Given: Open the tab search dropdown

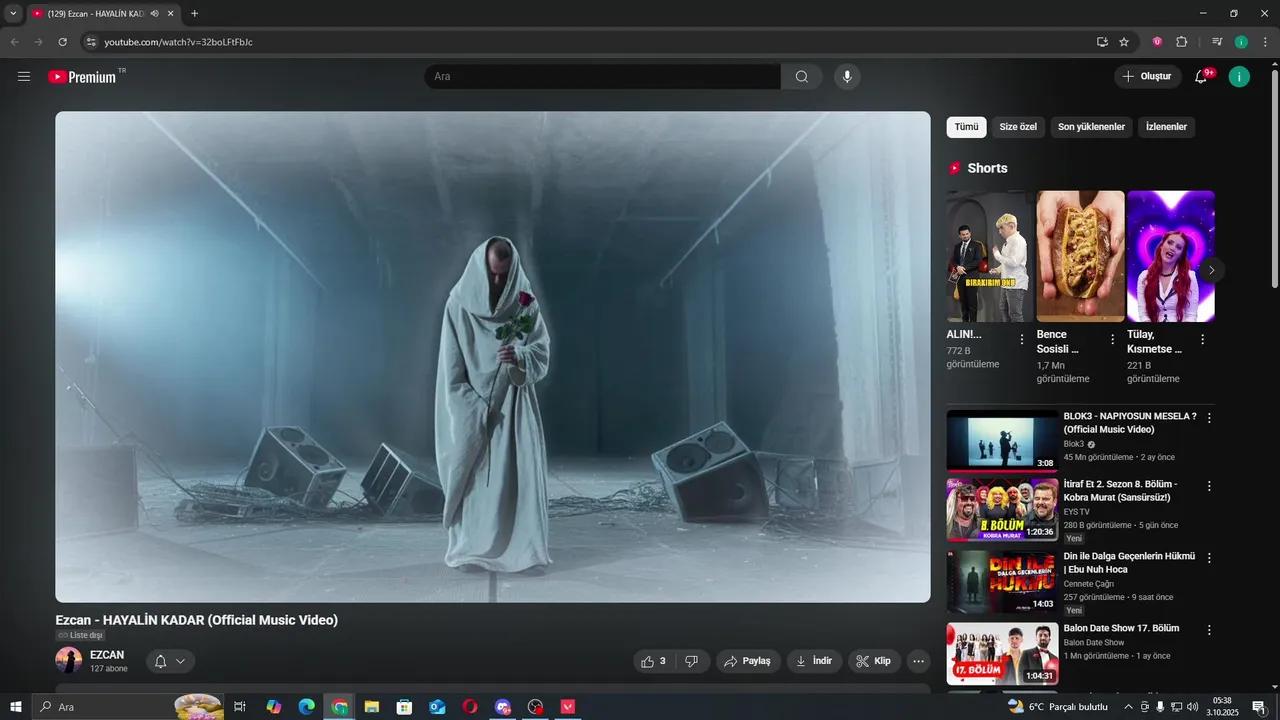Looking at the screenshot, I should [13, 14].
